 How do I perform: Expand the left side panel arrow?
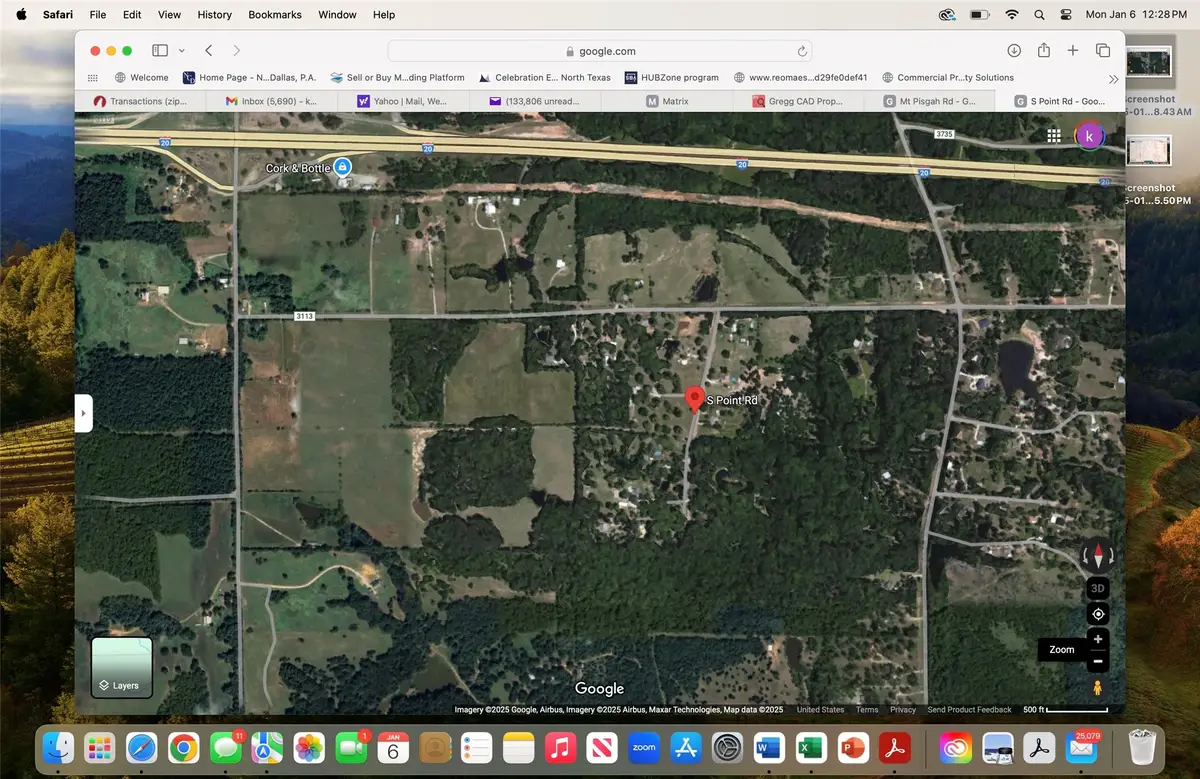84,411
